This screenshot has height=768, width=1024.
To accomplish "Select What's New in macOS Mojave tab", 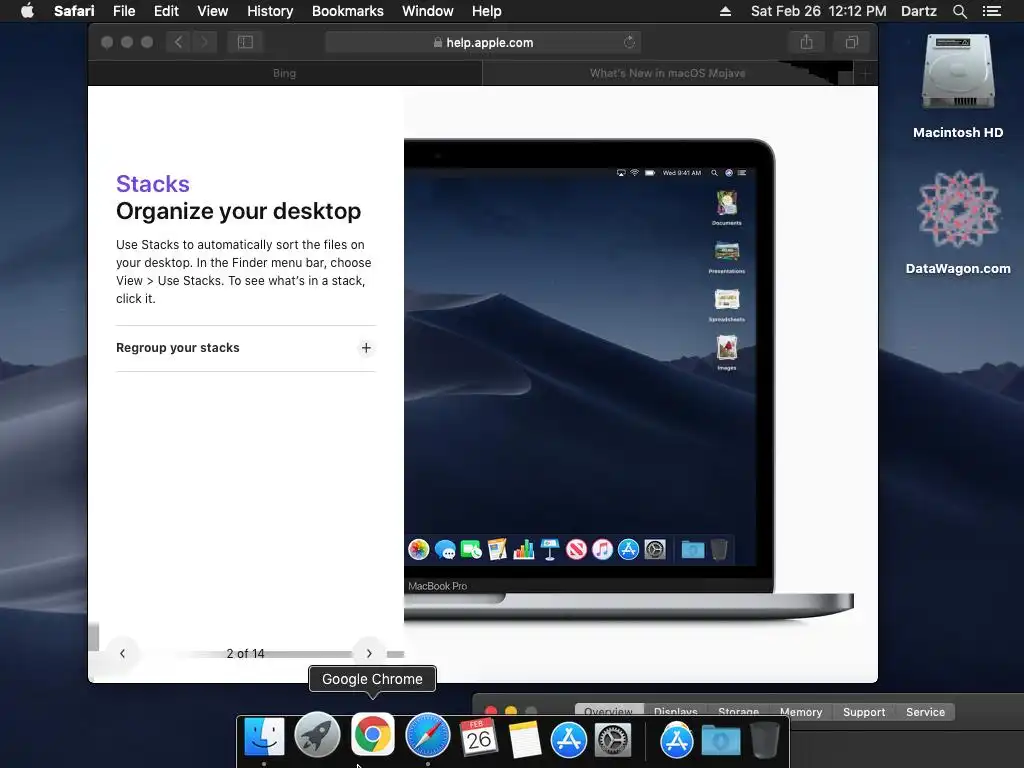I will [667, 73].
